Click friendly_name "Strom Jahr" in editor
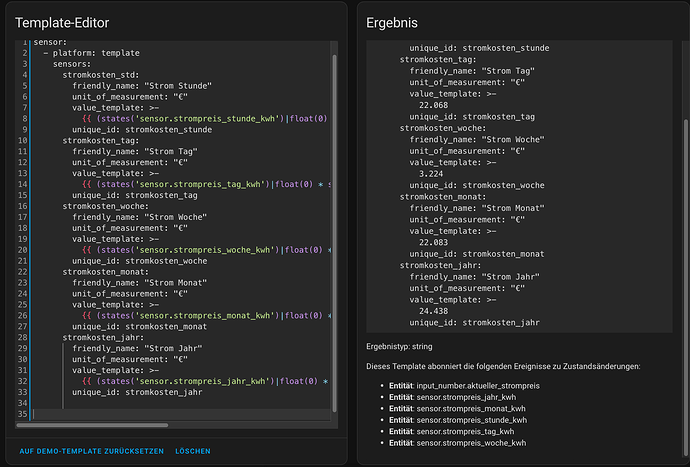 click(x=137, y=348)
